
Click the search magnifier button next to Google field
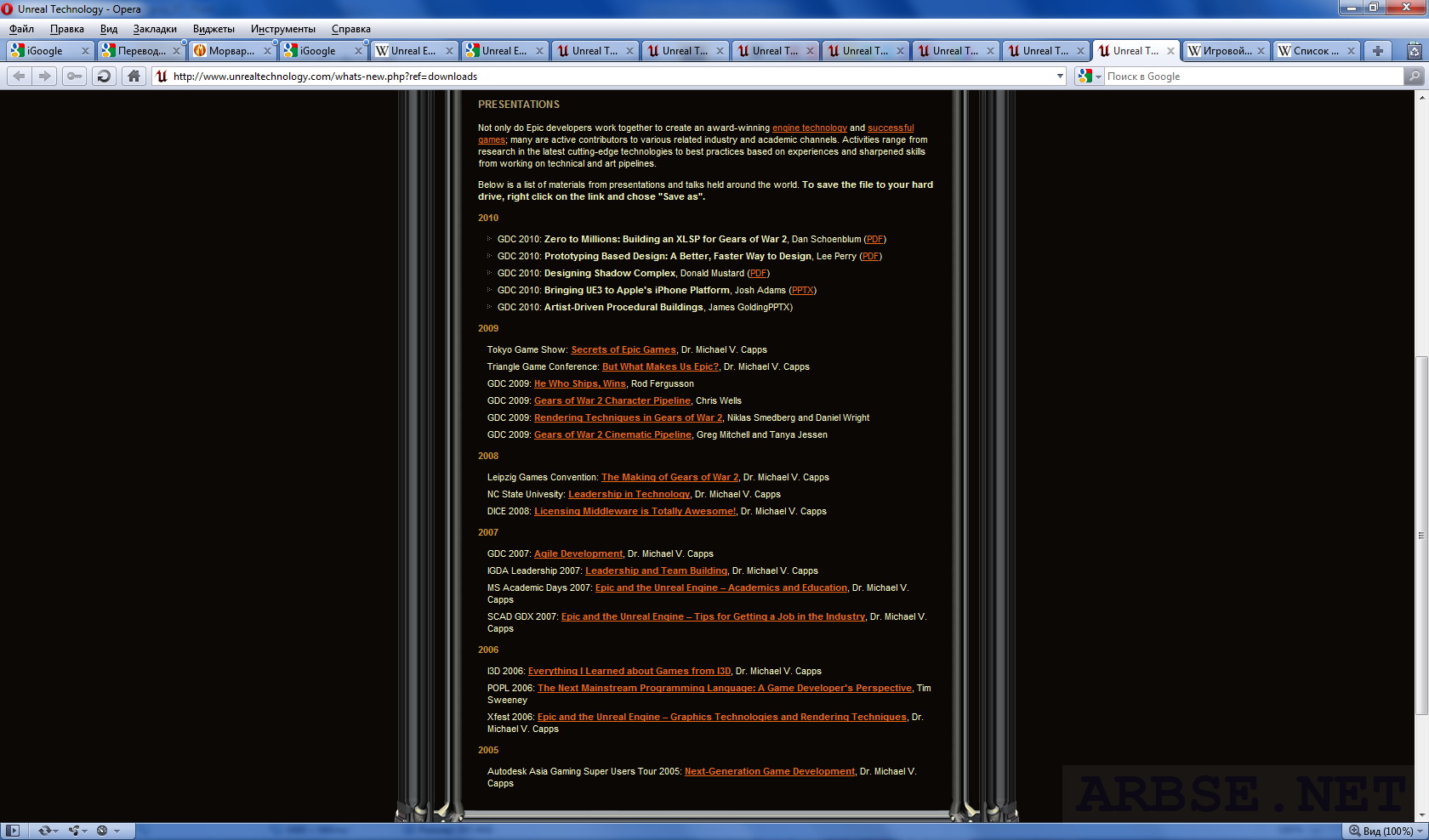[x=1414, y=76]
